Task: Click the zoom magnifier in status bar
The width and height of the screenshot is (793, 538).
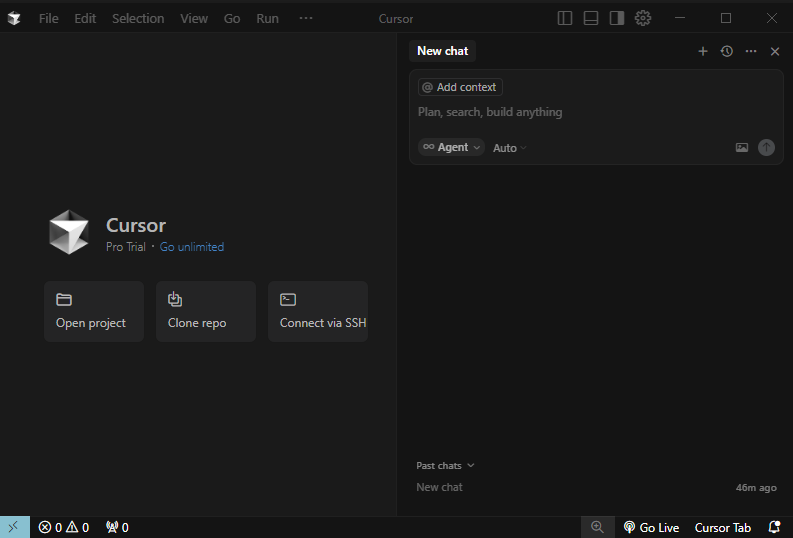Action: 597,527
